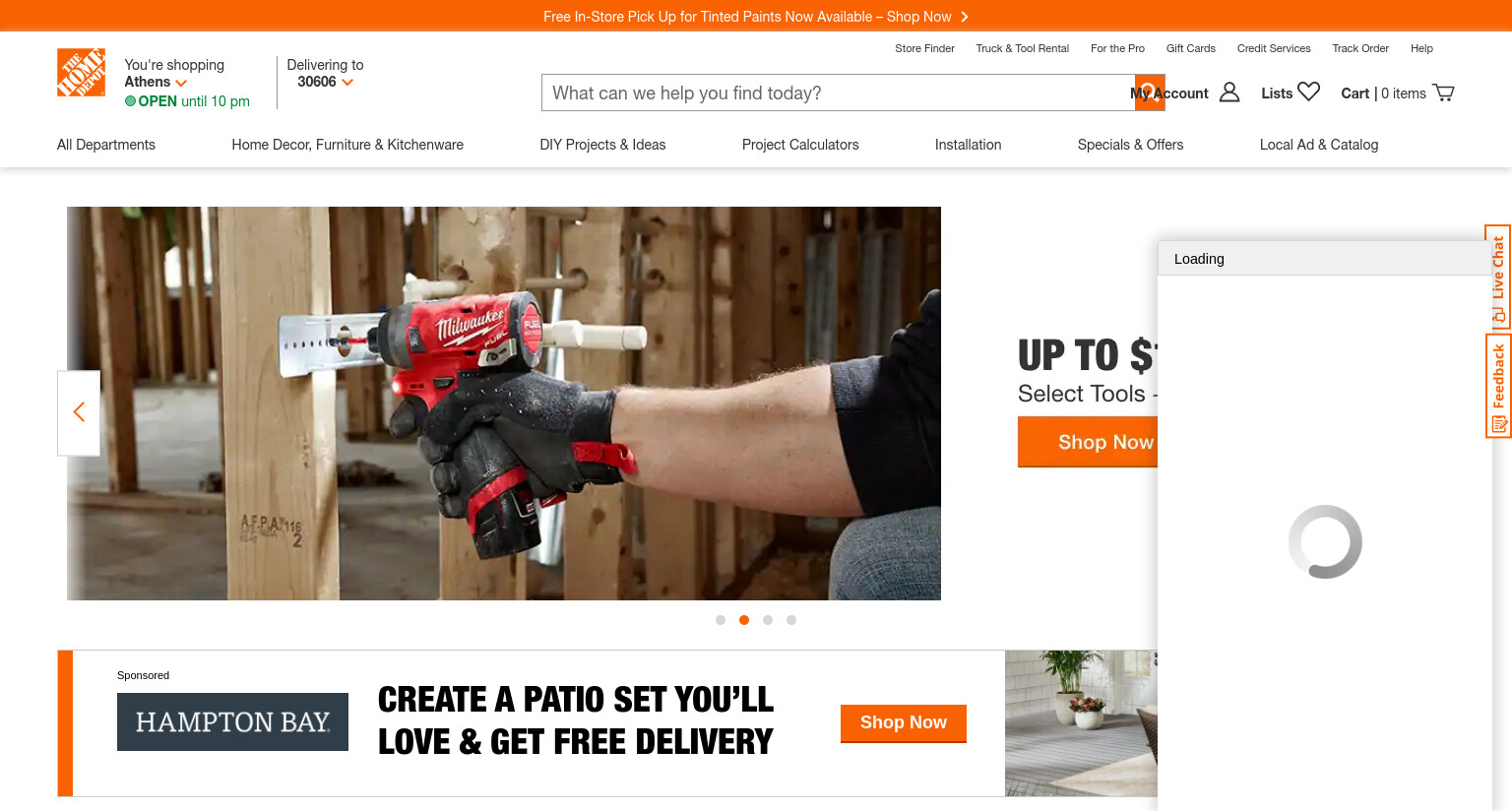Go to previous carousel slide arrow
This screenshot has width=1512, height=811.
[79, 412]
